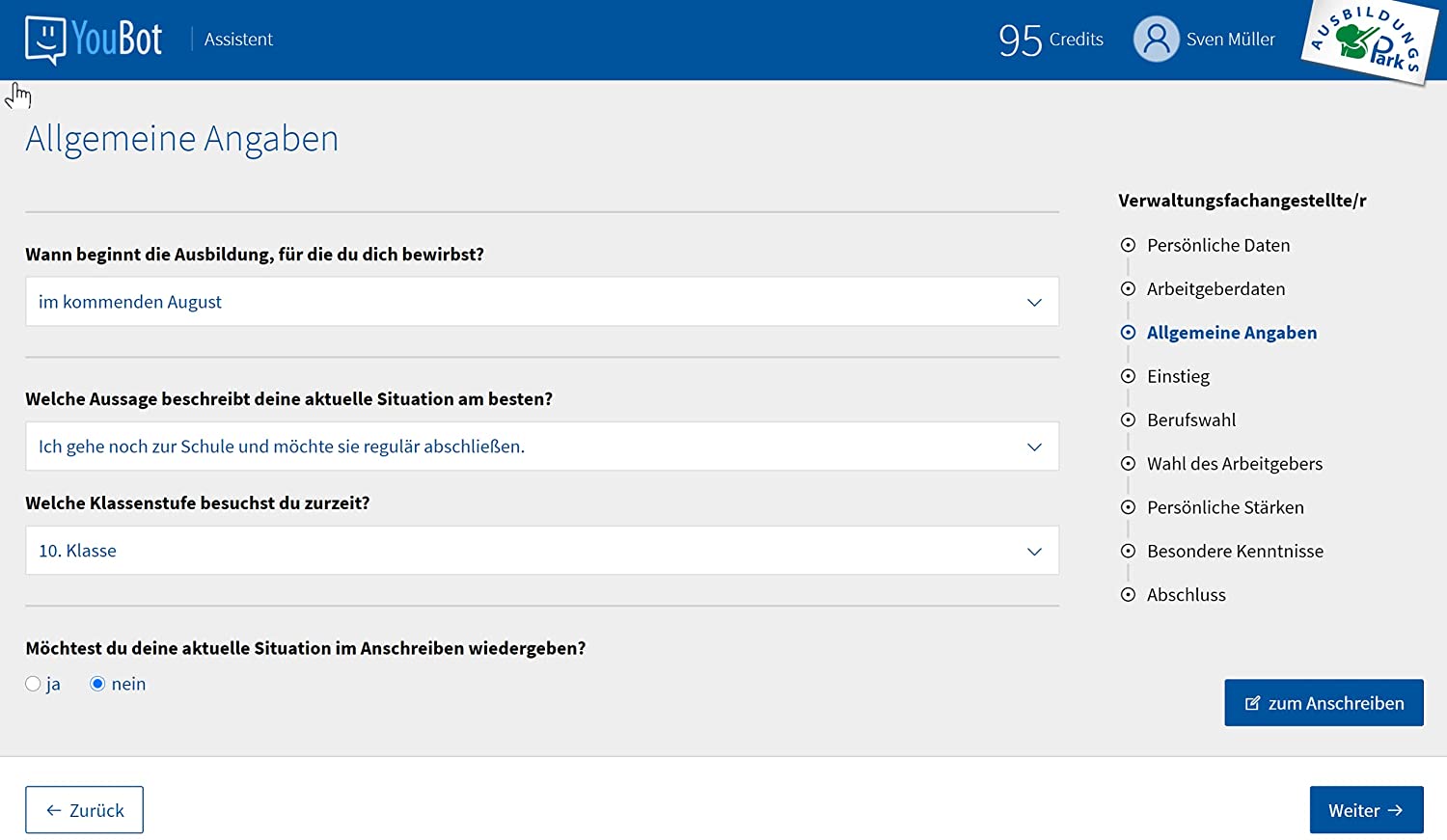Click the Zurück button
The width and height of the screenshot is (1447, 840).
click(84, 810)
